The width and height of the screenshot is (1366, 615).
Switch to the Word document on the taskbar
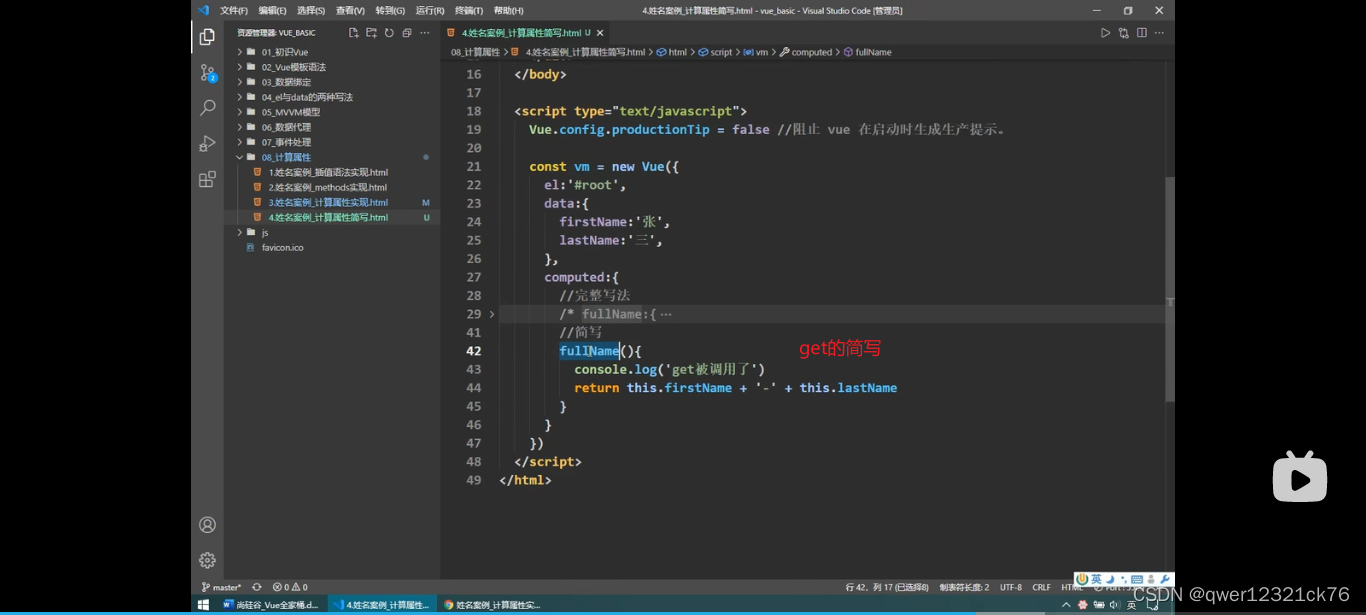click(x=271, y=605)
